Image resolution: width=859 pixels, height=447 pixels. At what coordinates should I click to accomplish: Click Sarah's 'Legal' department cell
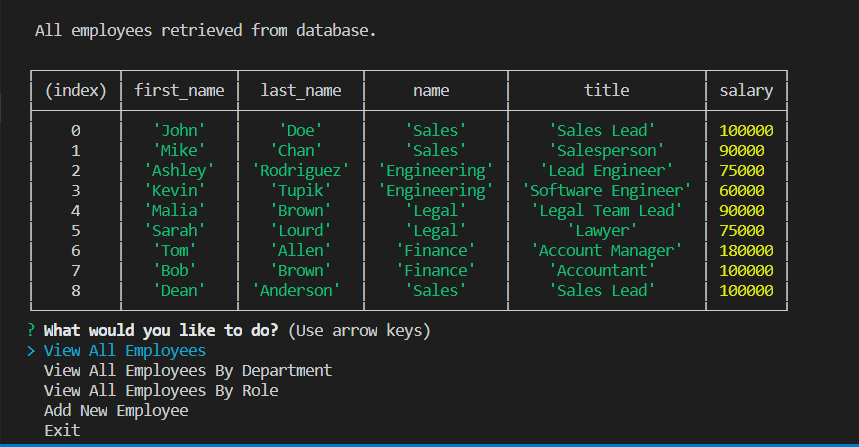436,231
